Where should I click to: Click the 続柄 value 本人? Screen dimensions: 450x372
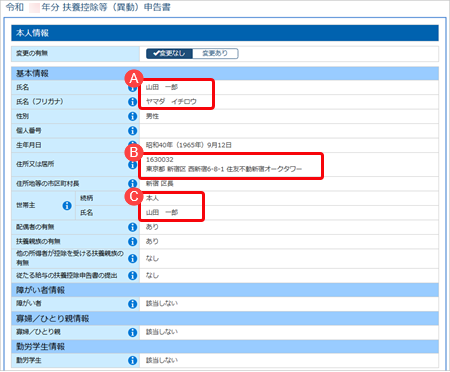[x=152, y=198]
